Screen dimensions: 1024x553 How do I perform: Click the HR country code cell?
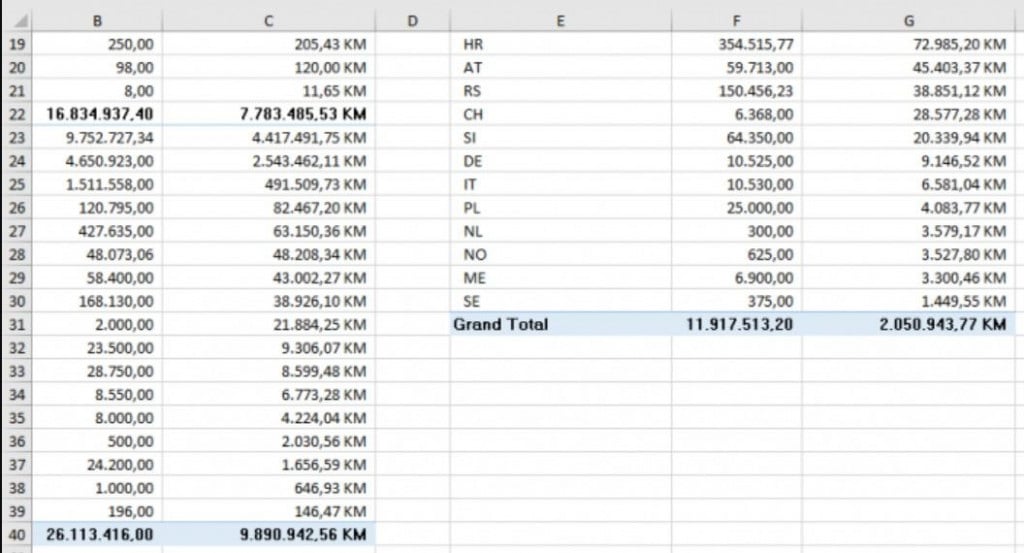pos(560,44)
